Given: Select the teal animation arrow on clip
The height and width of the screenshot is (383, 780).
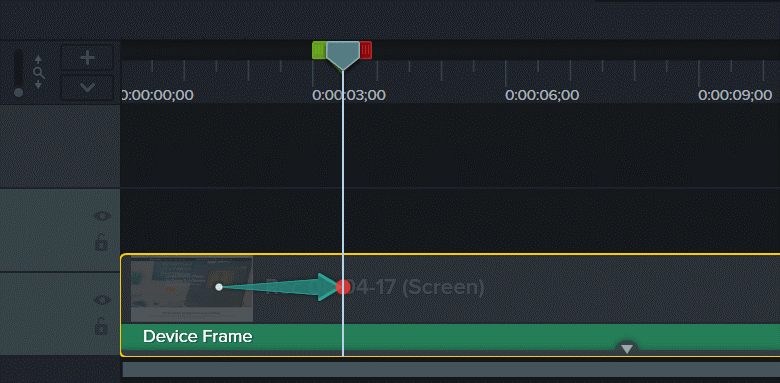Looking at the screenshot, I should [279, 287].
